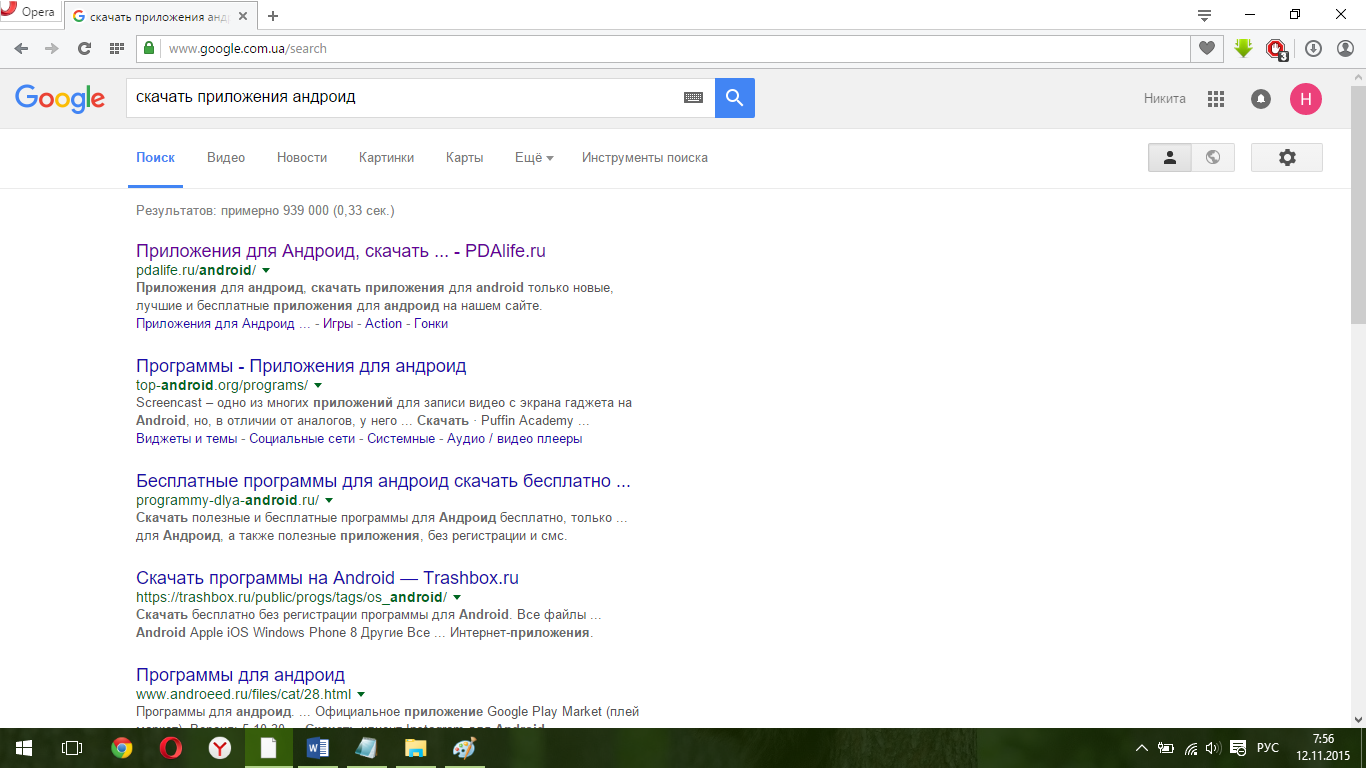Open the on-screen keyboard in search box
Image resolution: width=1366 pixels, height=768 pixels.
coord(693,98)
